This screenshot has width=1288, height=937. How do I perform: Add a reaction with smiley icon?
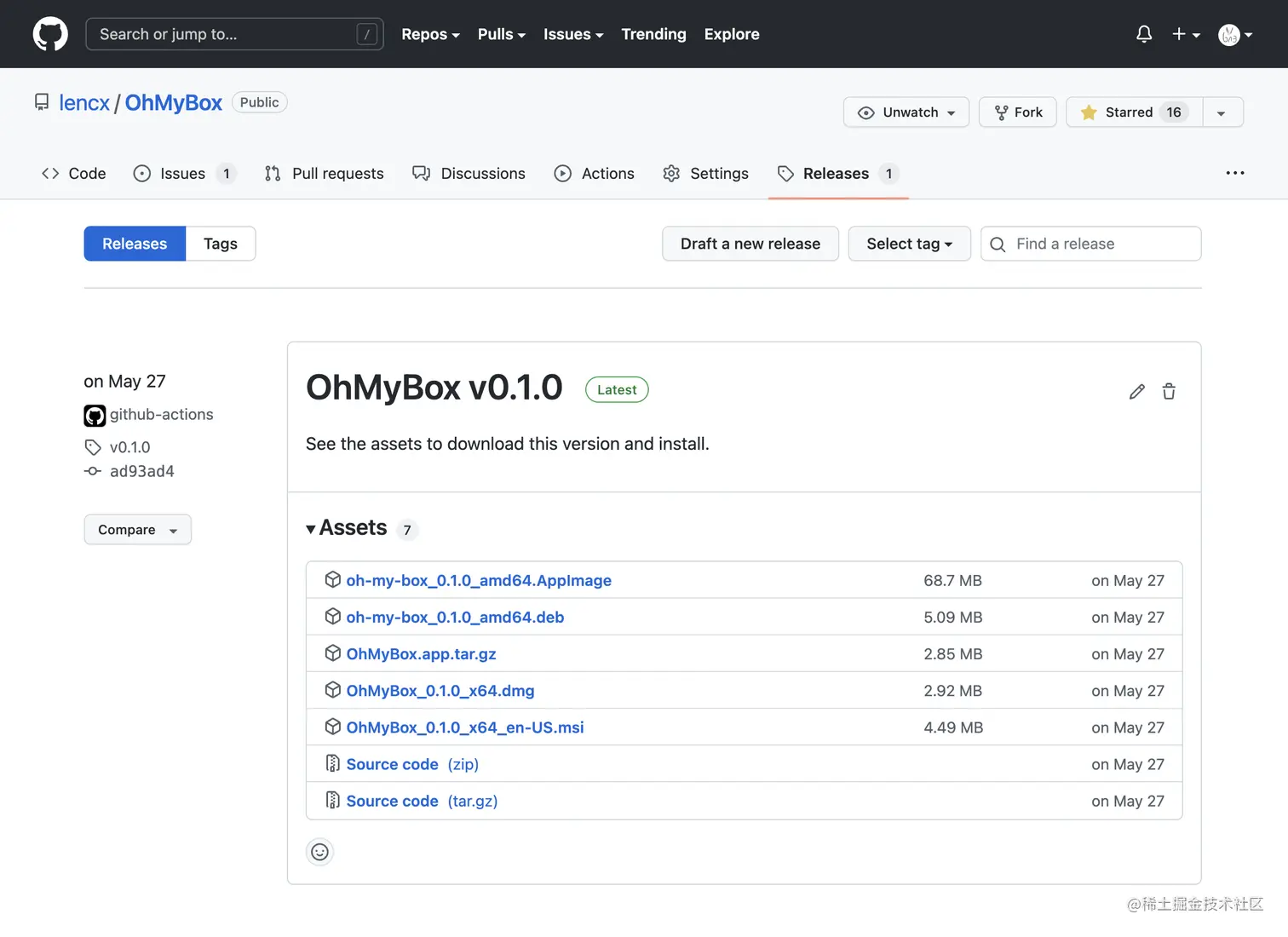319,852
